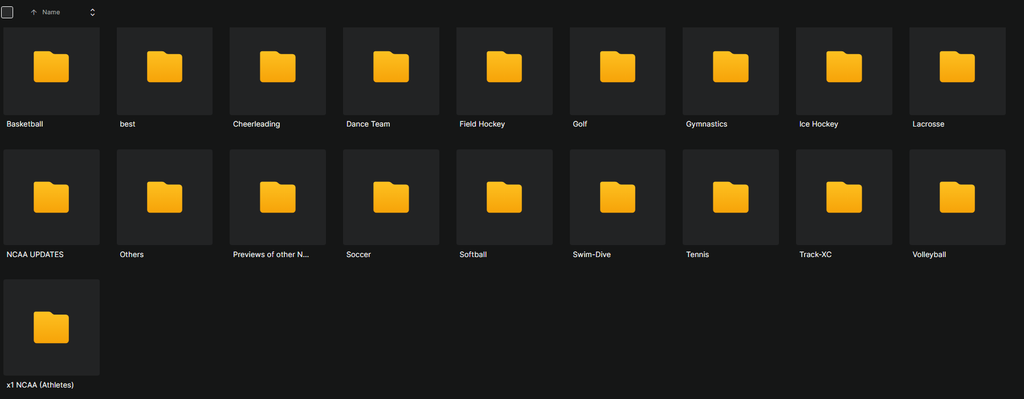Click the Volleyball folder name
This screenshot has width=1024, height=399.
[x=929, y=255]
